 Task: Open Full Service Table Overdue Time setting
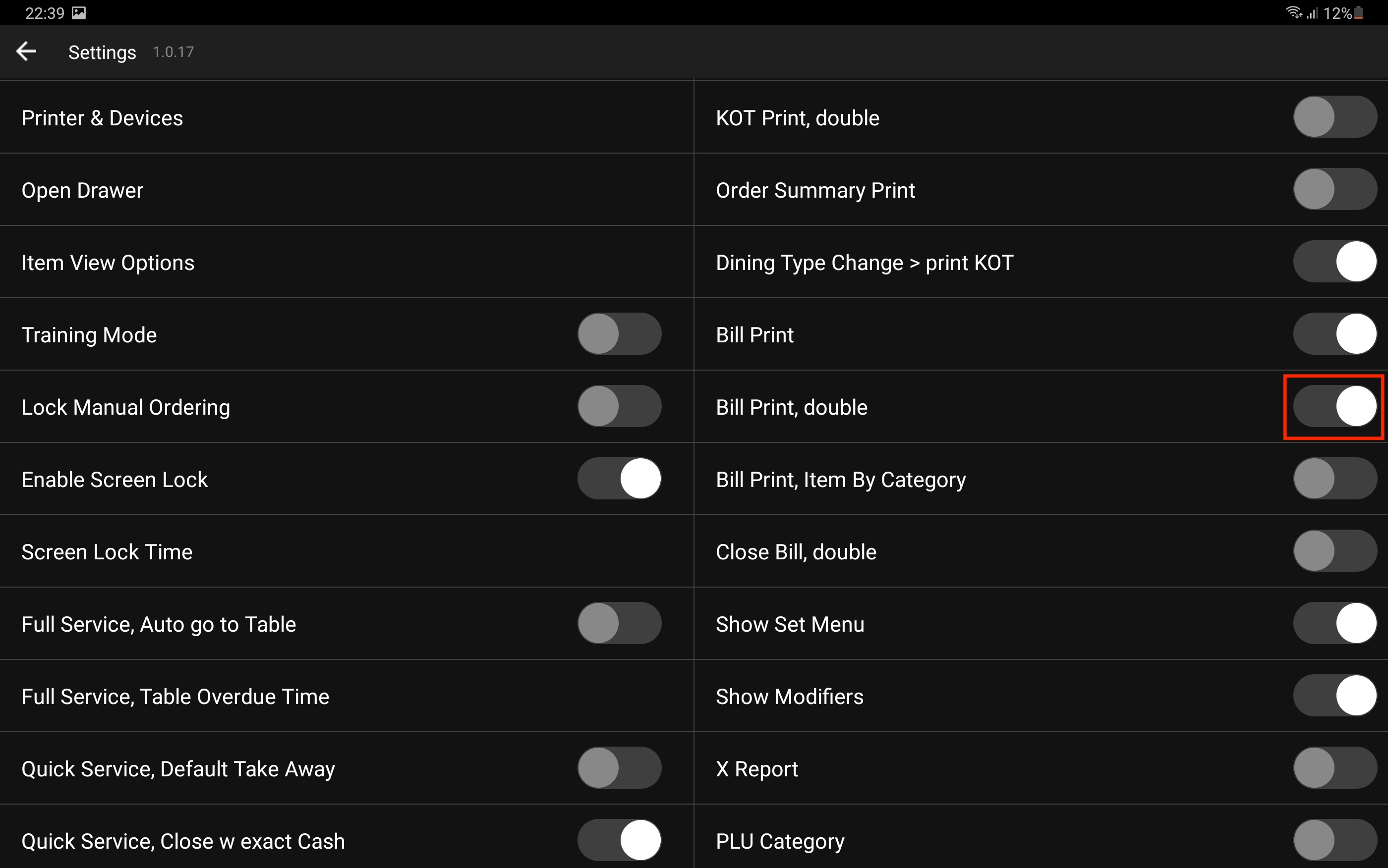tap(175, 697)
